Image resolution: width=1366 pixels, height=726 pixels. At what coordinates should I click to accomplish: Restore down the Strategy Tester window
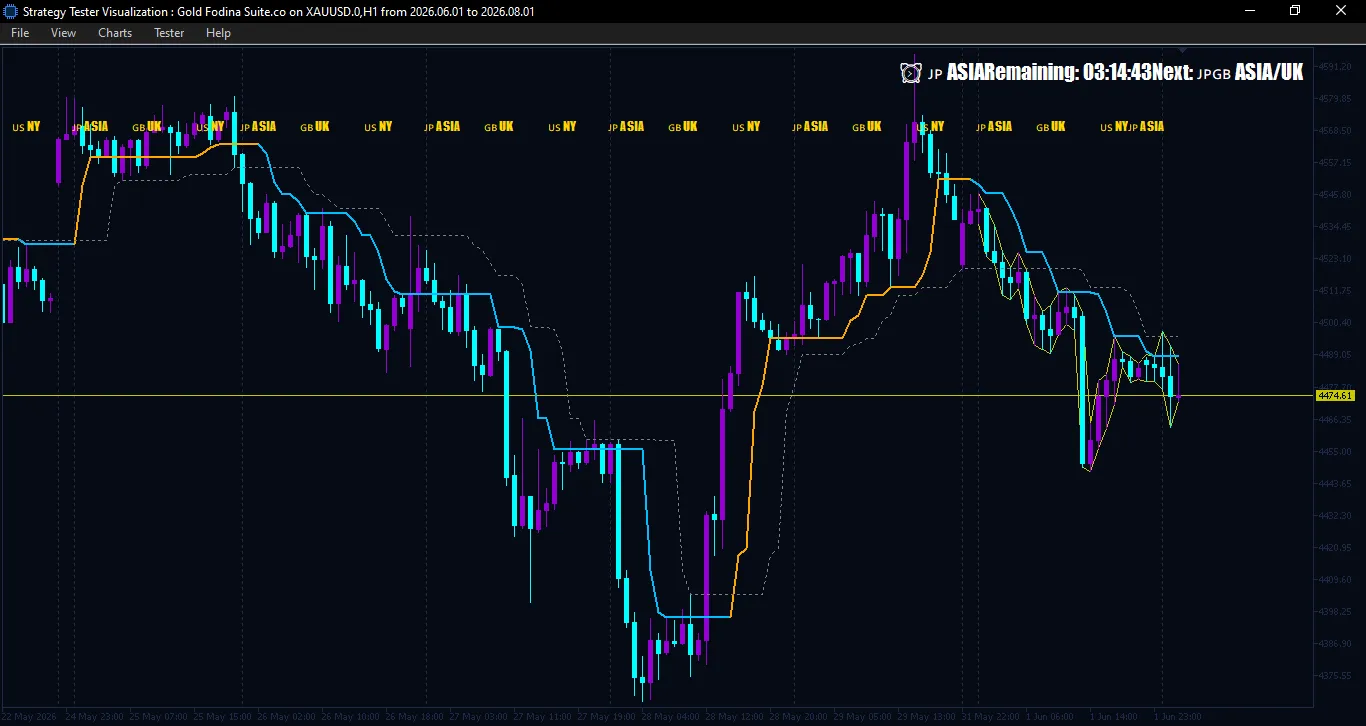click(x=1295, y=10)
